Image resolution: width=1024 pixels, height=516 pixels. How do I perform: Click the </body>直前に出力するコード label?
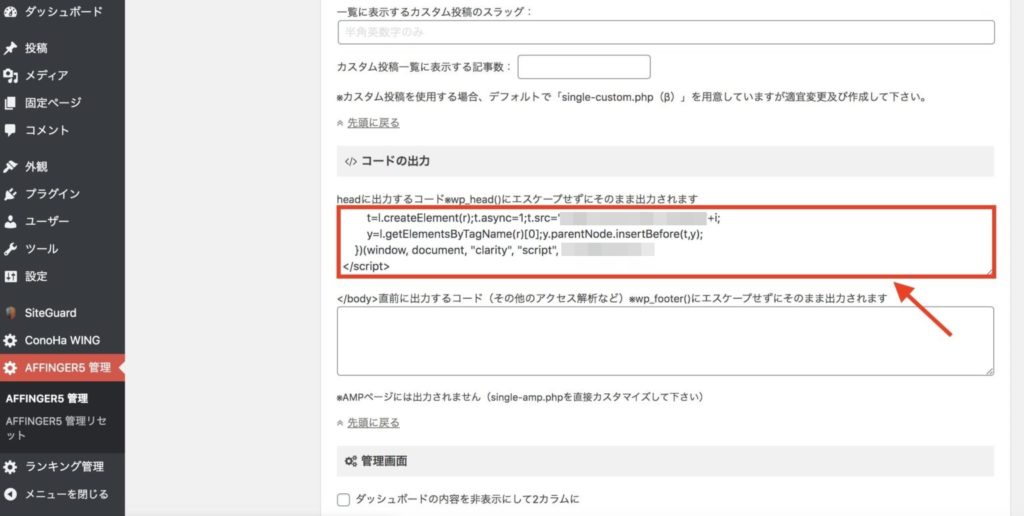[x=612, y=298]
